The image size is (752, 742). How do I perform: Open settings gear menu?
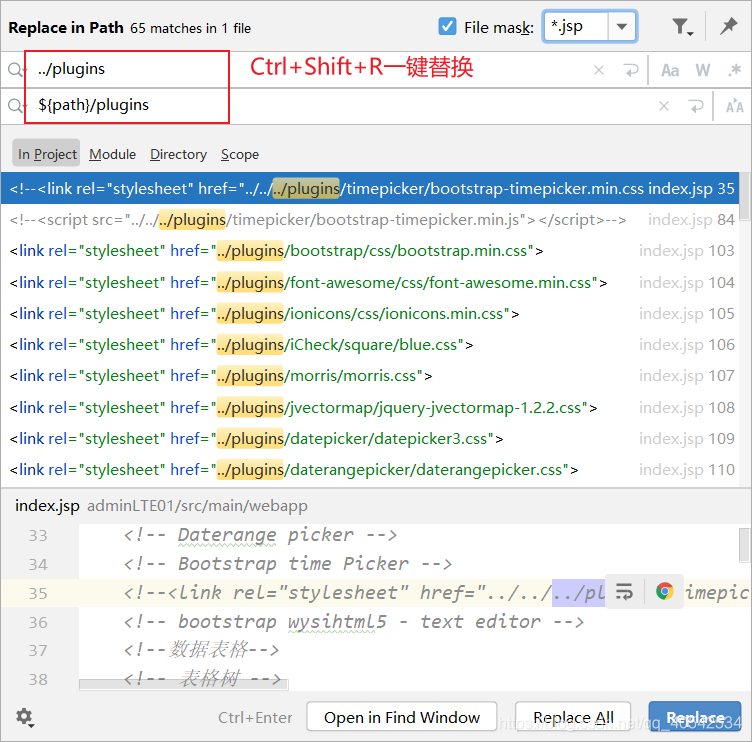pyautogui.click(x=24, y=717)
